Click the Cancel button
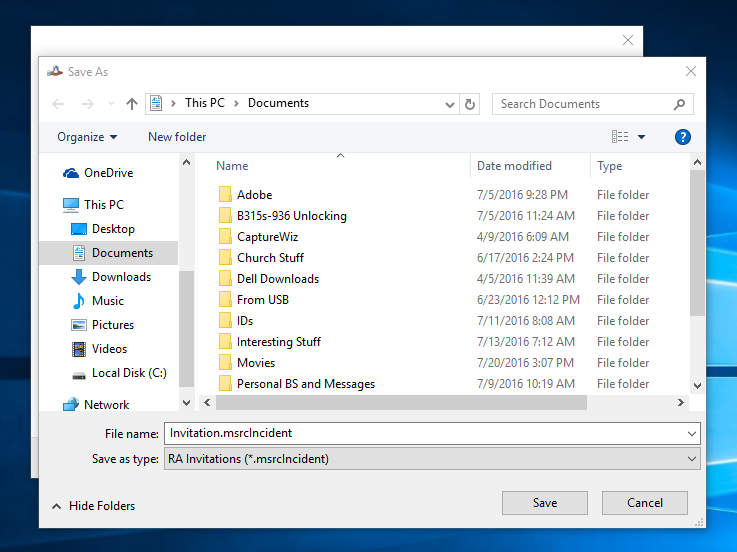737x552 pixels. 645,503
